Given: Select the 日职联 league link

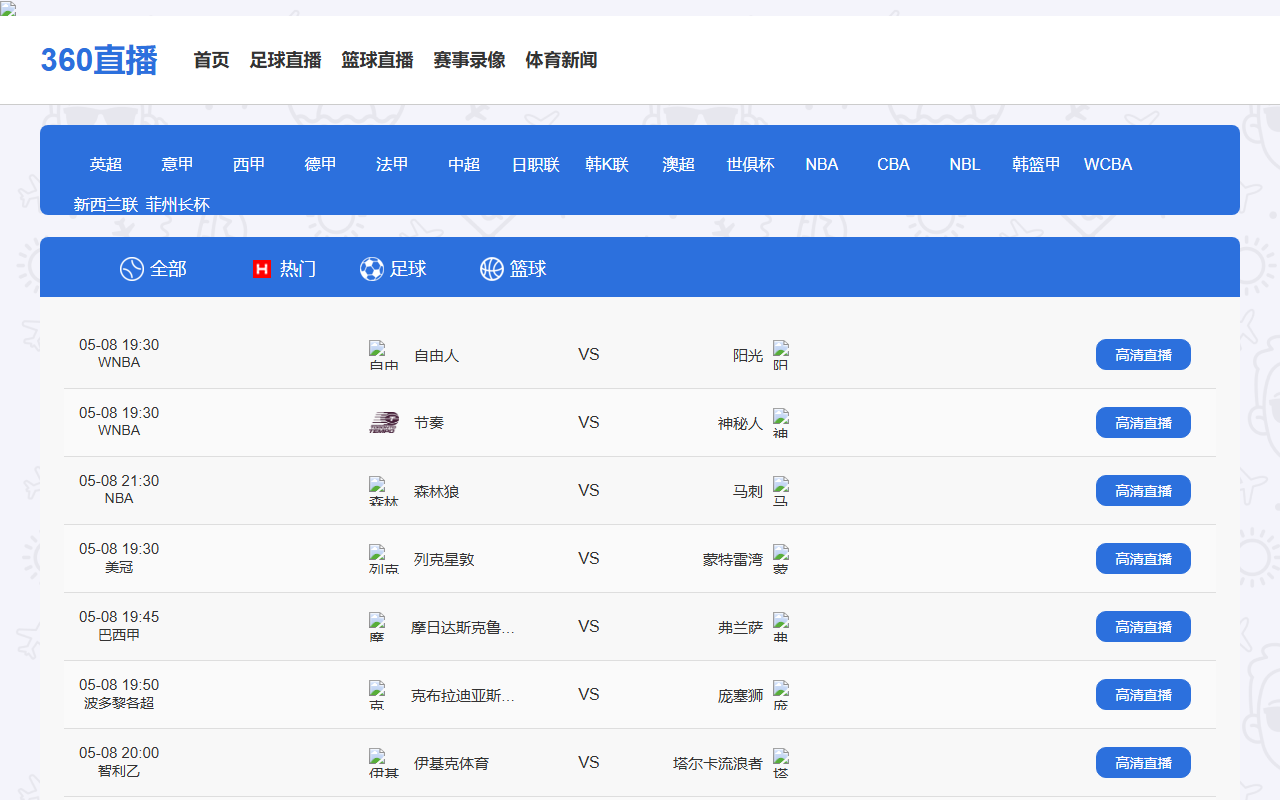Looking at the screenshot, I should (536, 165).
